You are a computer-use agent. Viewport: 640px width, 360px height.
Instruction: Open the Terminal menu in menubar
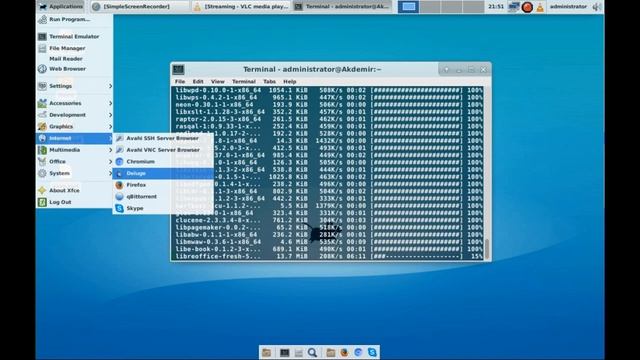244,82
